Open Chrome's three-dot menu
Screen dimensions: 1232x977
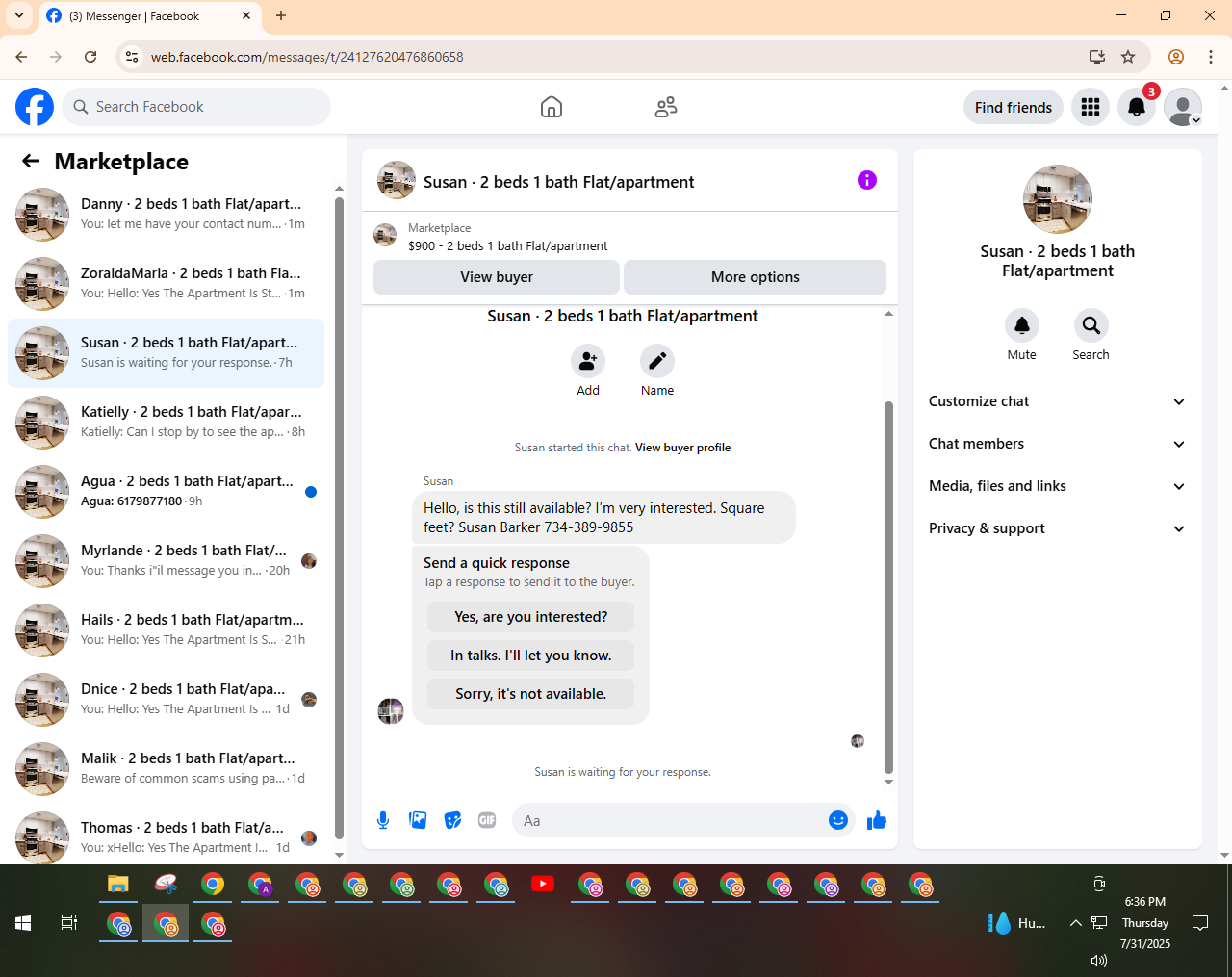click(x=1211, y=57)
